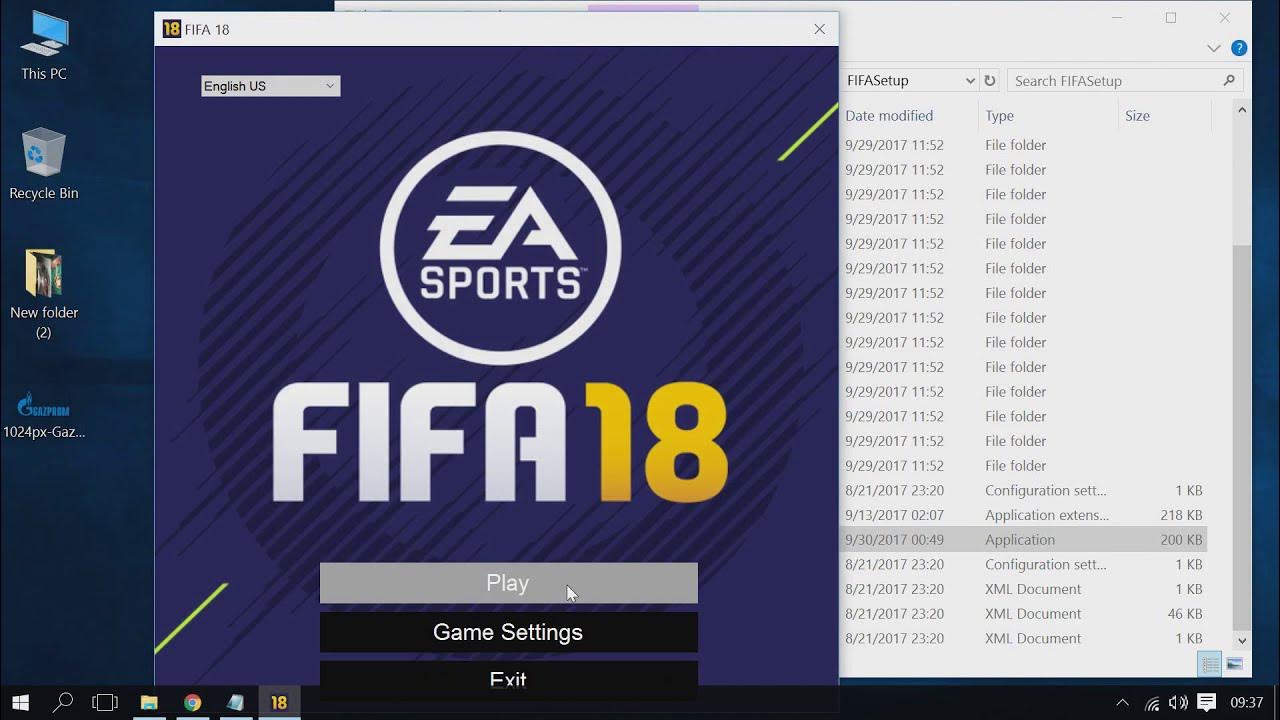
Task: Open Task View on the taskbar
Action: [105, 702]
